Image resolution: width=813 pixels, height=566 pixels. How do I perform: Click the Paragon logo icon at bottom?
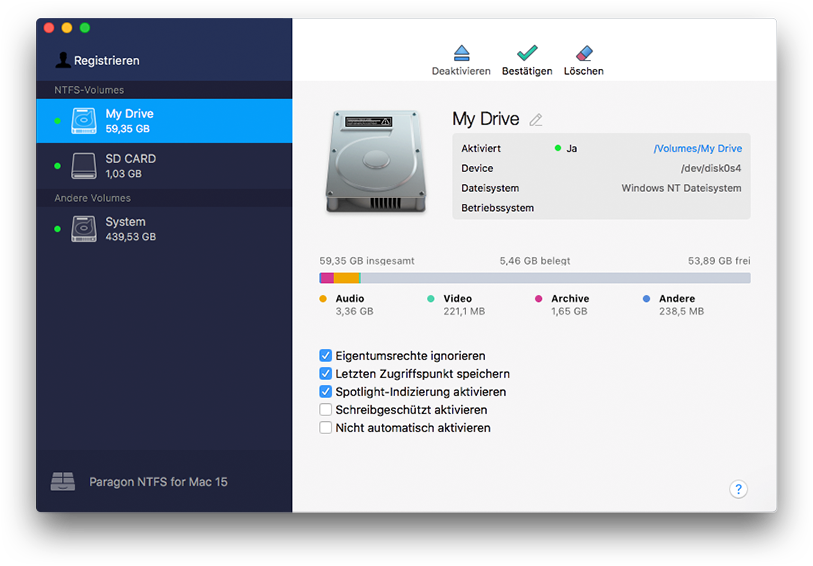[x=63, y=482]
